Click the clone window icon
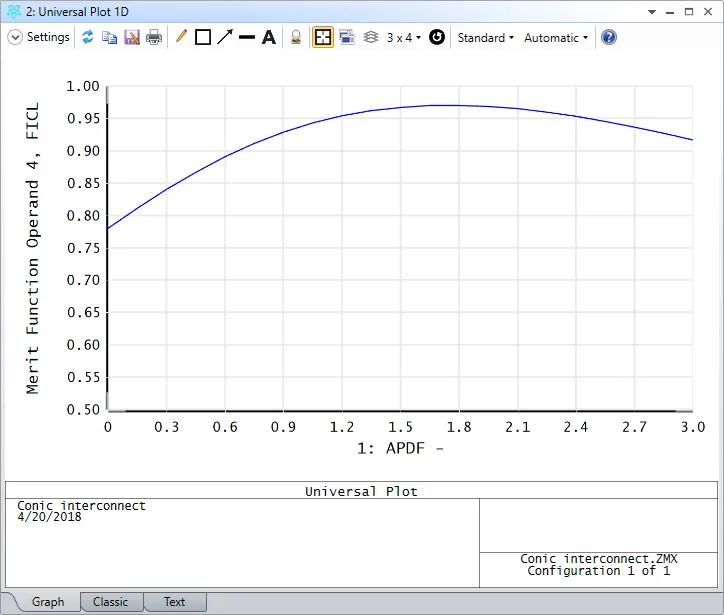 tap(347, 37)
